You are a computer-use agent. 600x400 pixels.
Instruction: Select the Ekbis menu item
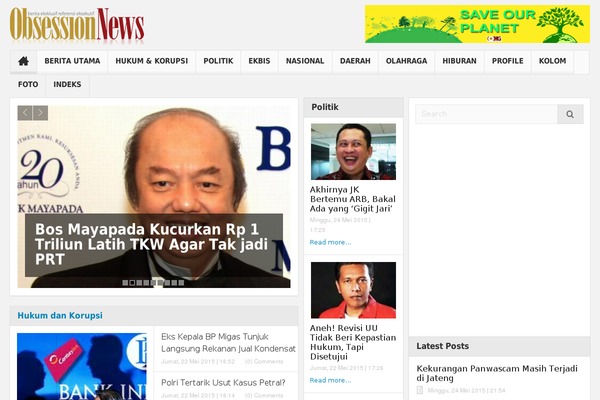point(259,61)
